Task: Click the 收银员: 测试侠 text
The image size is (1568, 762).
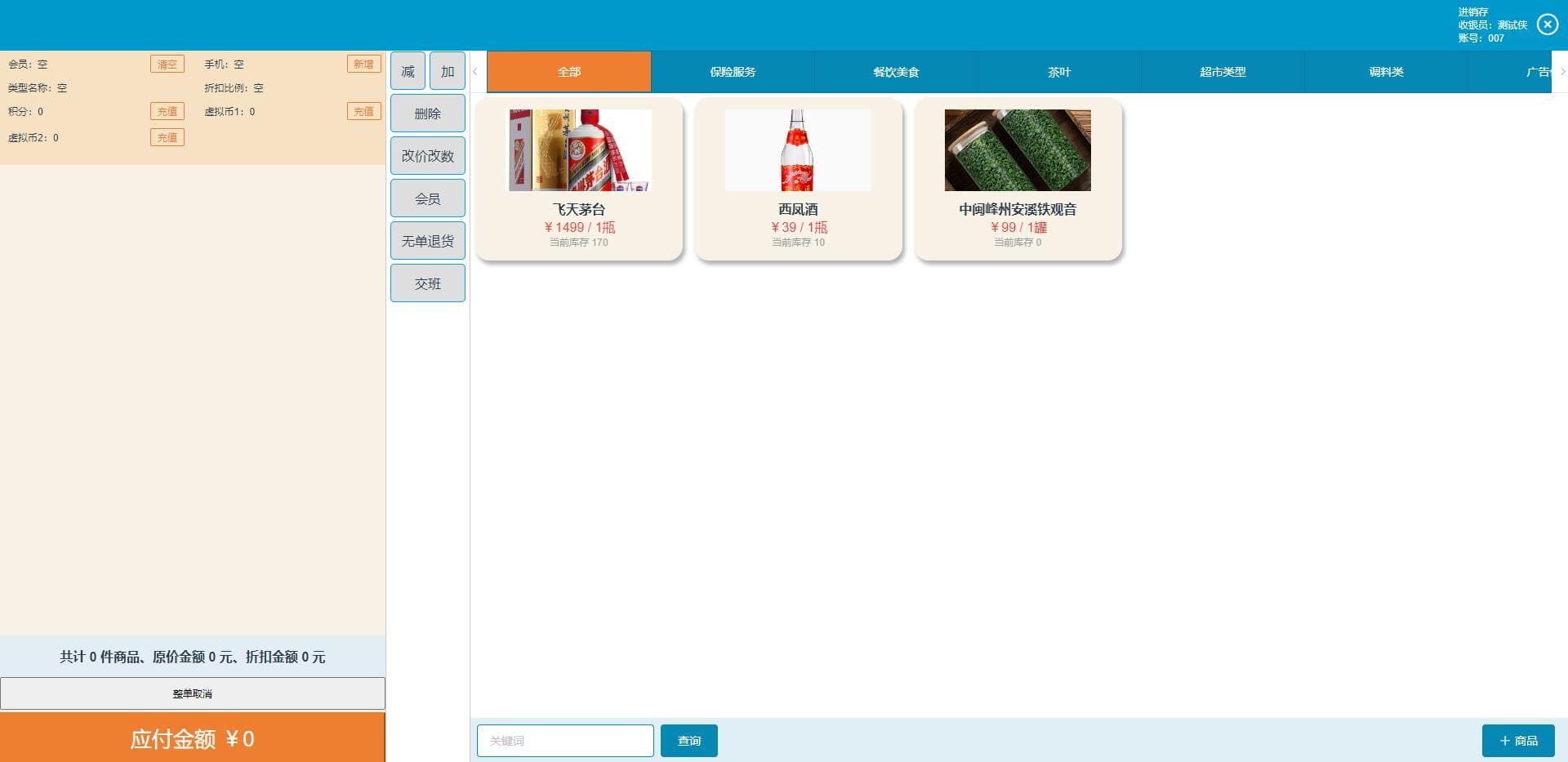Action: click(1493, 25)
